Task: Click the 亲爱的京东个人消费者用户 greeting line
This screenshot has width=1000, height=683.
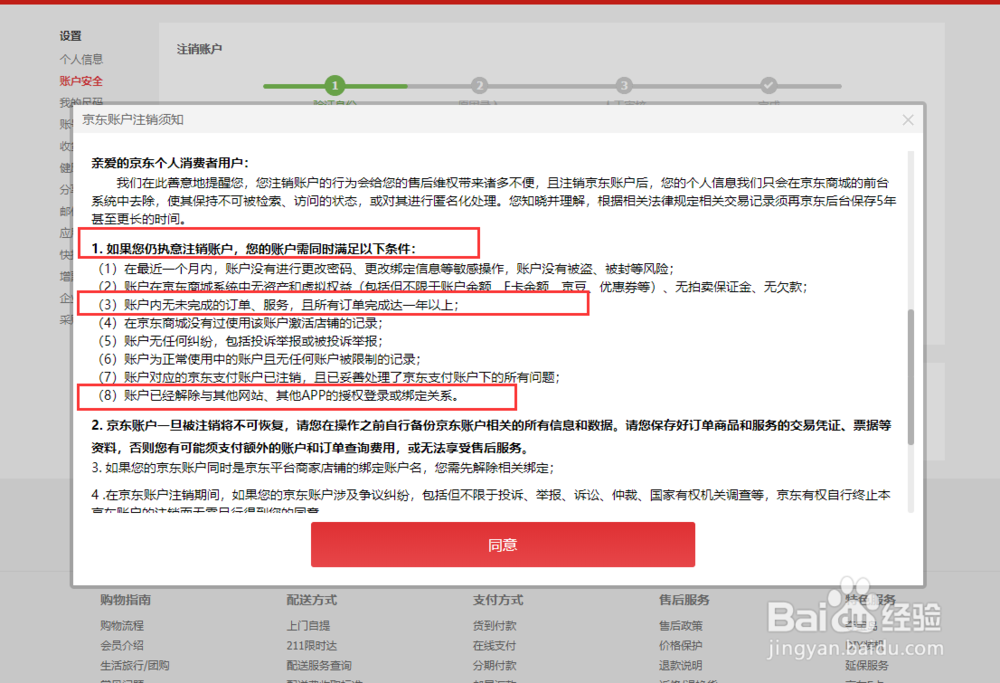Action: click(x=170, y=163)
